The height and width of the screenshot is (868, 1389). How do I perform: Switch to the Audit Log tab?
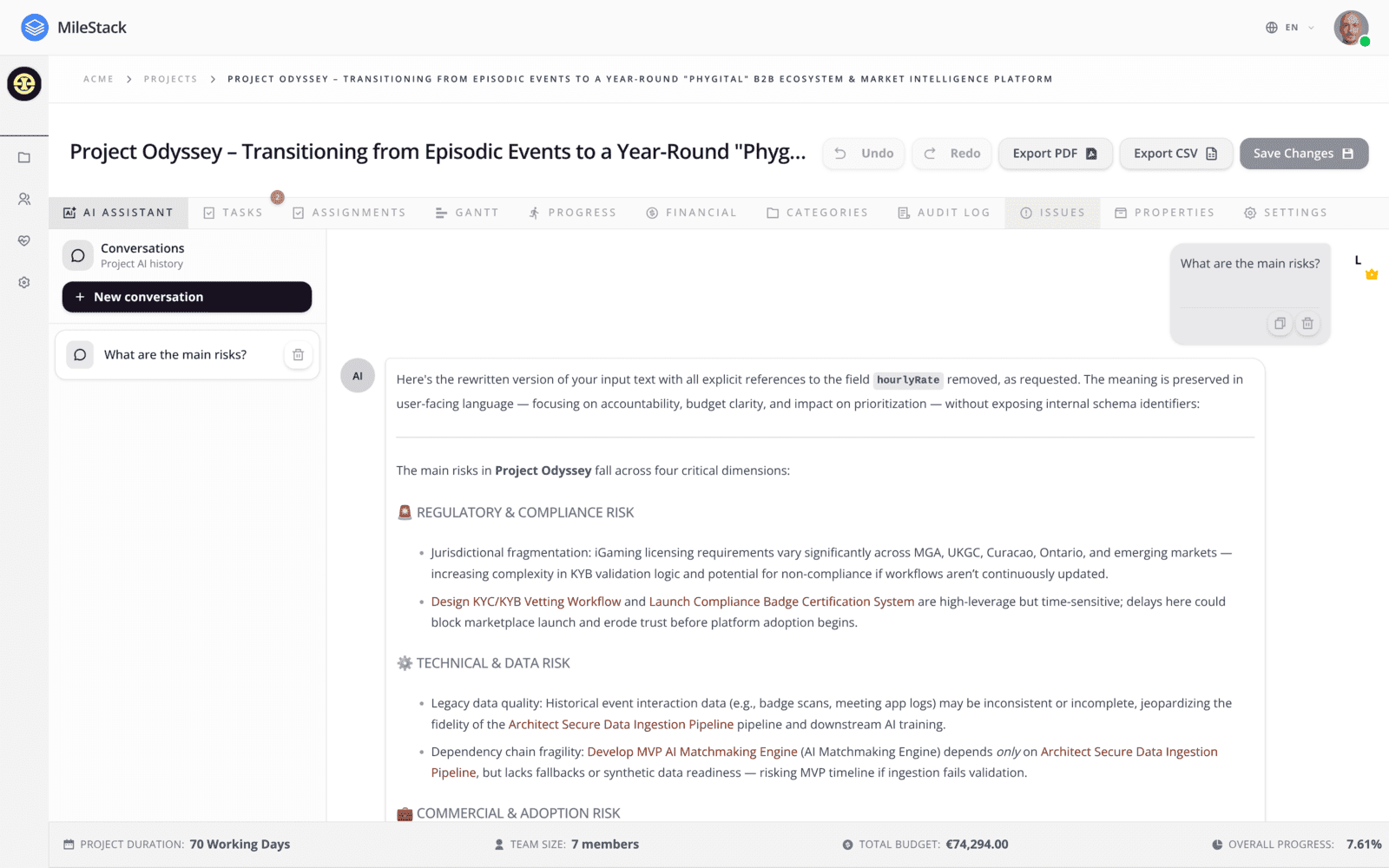coord(944,213)
